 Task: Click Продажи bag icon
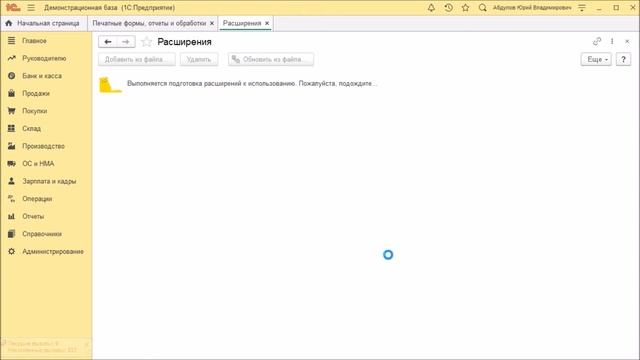pyautogui.click(x=11, y=93)
